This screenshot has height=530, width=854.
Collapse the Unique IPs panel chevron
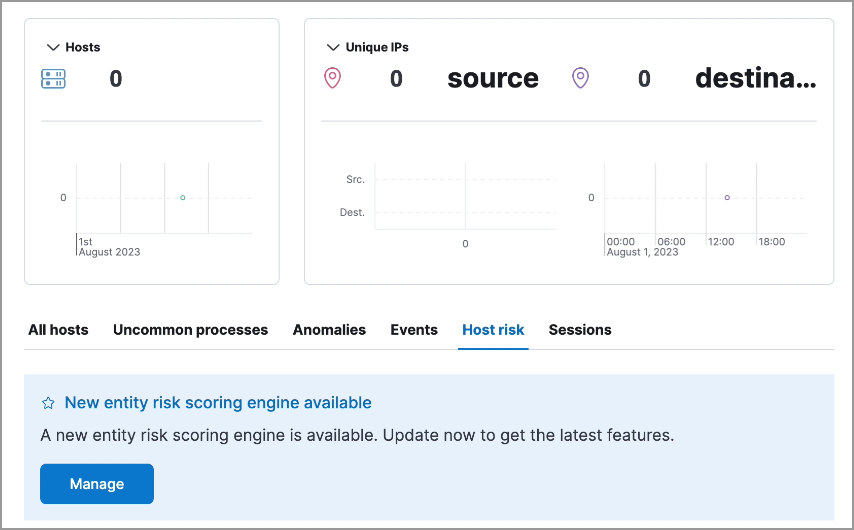333,47
